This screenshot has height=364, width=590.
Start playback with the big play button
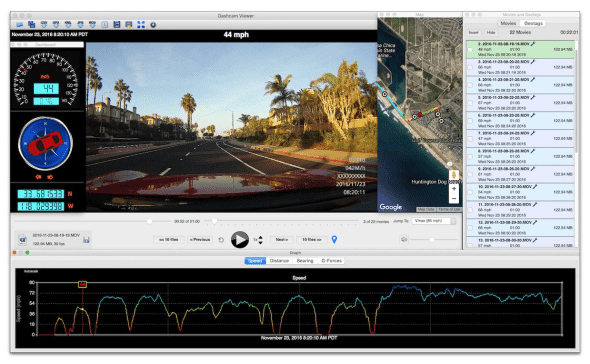click(x=240, y=239)
